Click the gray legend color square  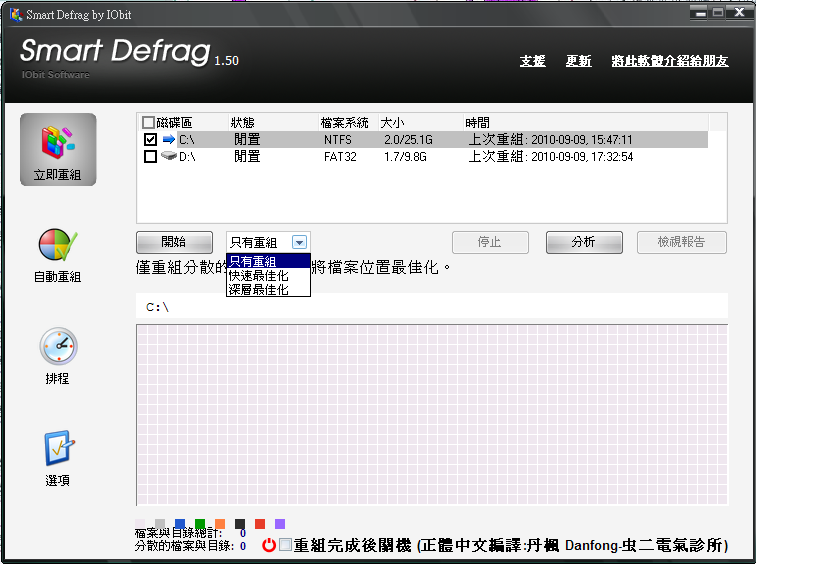[160, 523]
